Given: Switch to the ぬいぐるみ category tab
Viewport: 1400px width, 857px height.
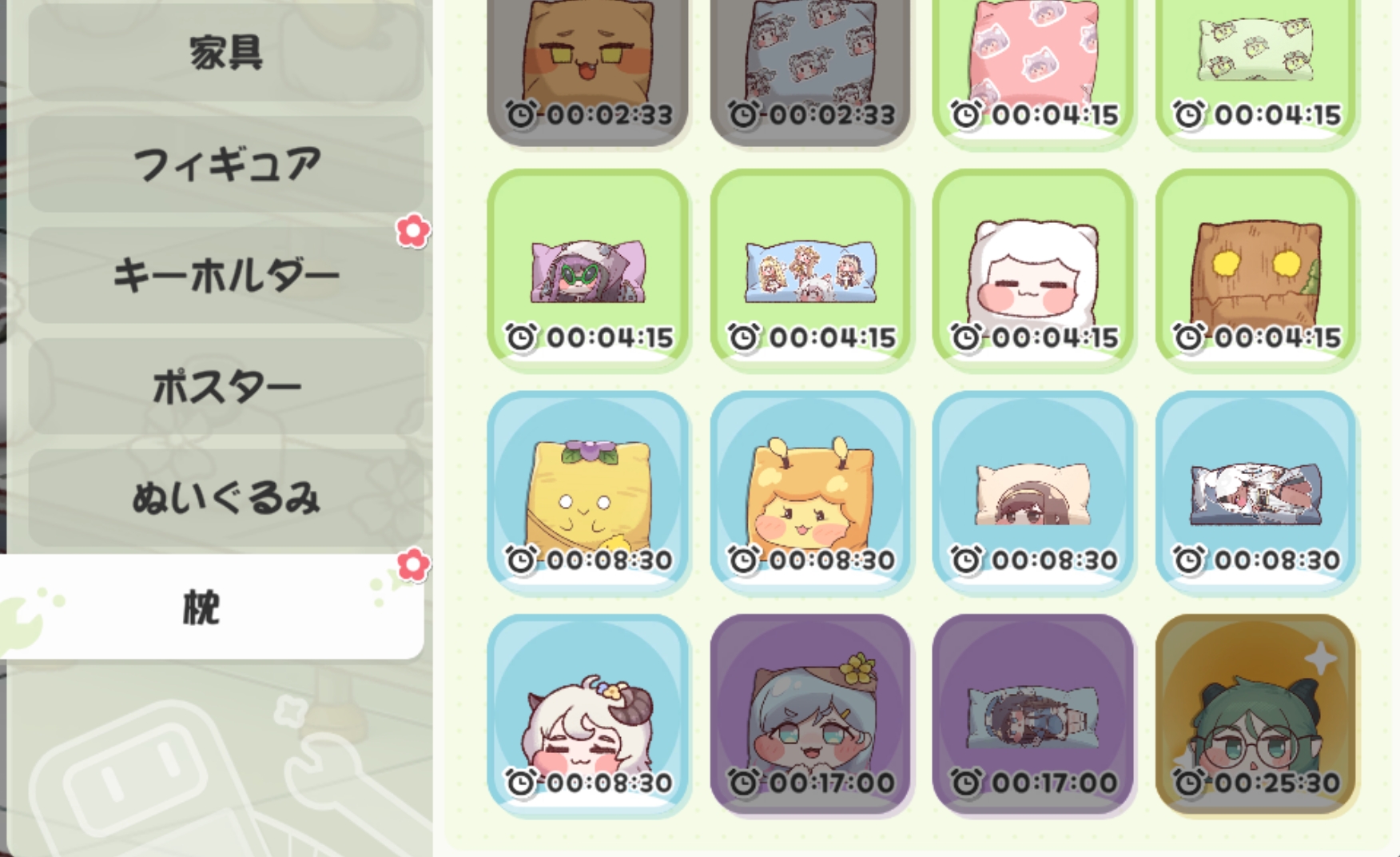Looking at the screenshot, I should (226, 497).
